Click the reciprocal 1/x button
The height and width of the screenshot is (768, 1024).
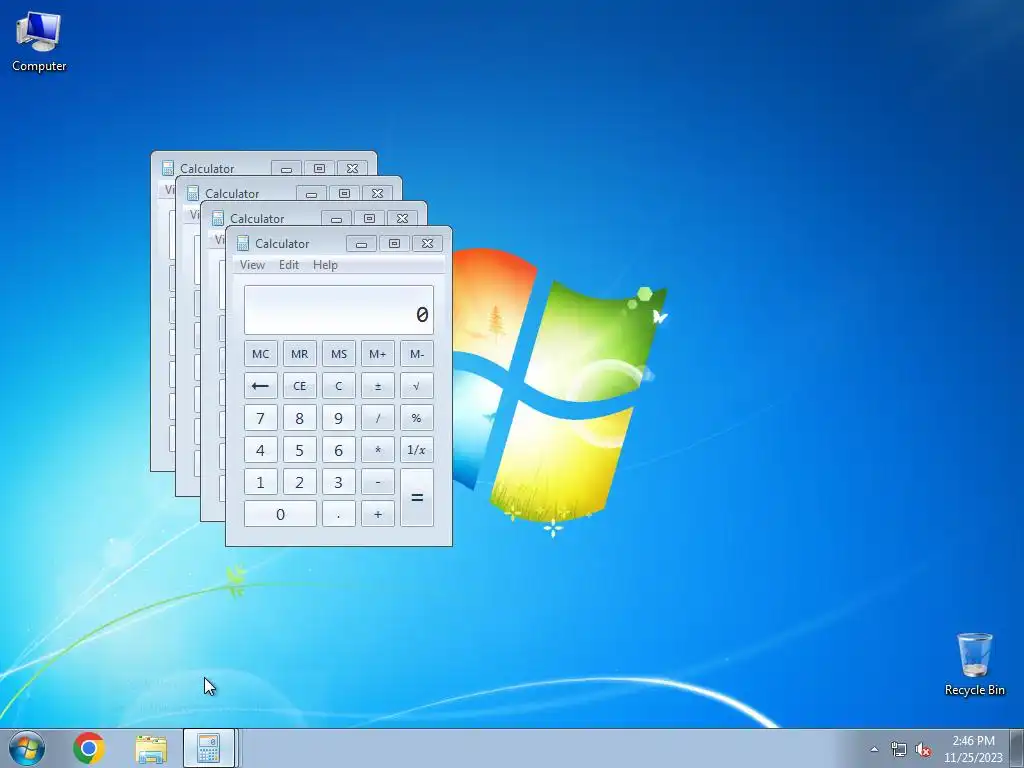tap(417, 450)
